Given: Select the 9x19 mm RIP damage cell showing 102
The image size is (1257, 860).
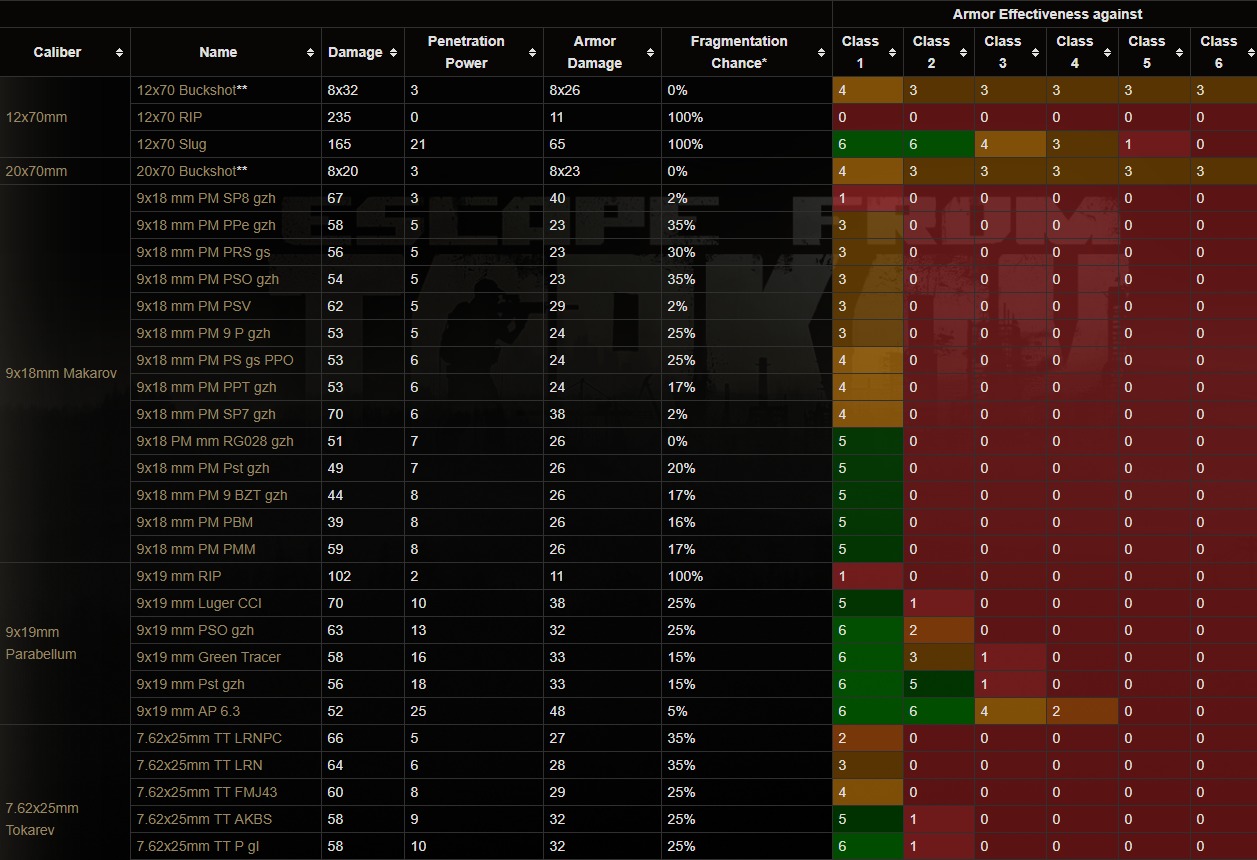Looking at the screenshot, I should click(x=339, y=576).
